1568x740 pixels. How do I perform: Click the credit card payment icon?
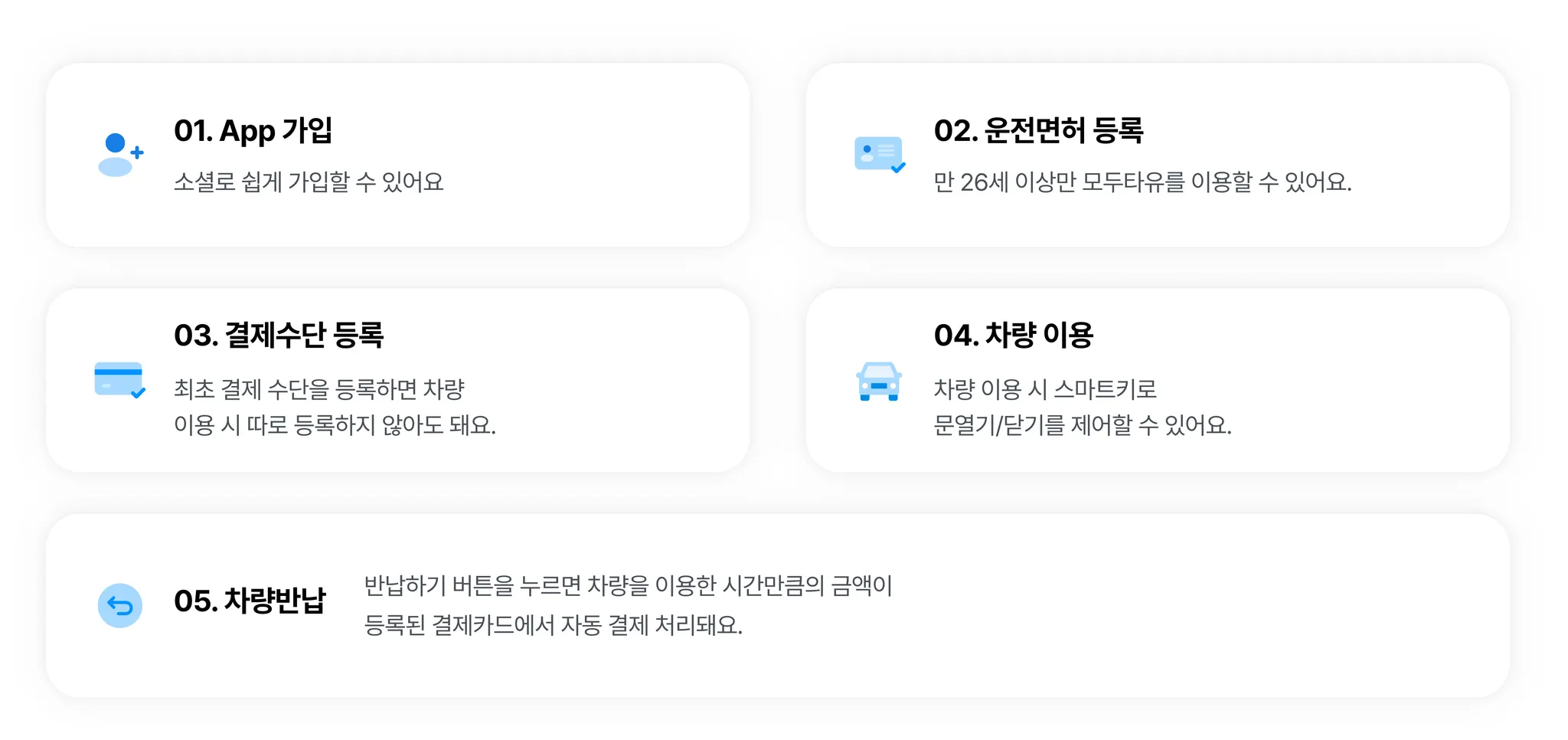tap(119, 380)
